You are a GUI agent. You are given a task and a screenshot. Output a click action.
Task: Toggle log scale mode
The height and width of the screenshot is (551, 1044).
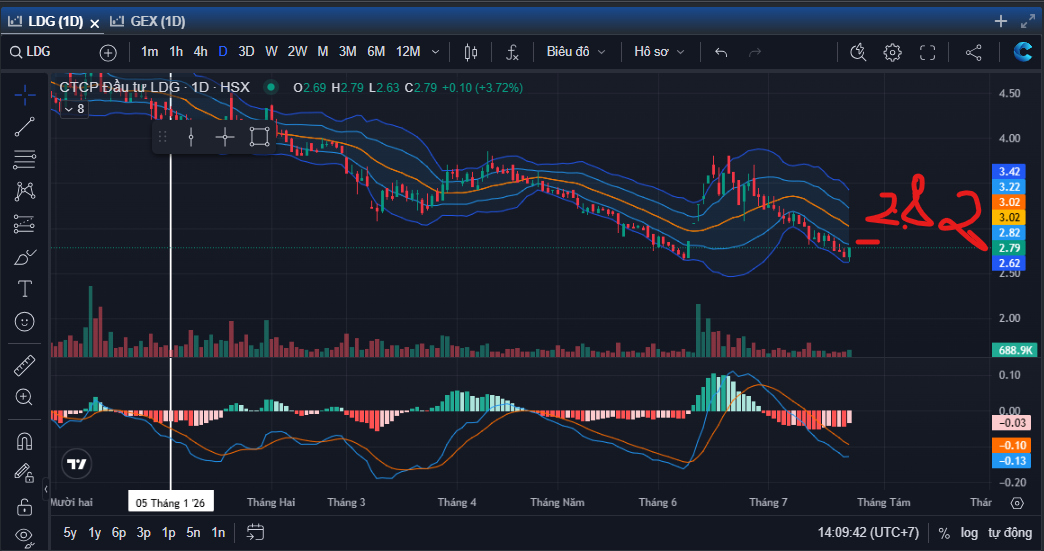coord(969,533)
